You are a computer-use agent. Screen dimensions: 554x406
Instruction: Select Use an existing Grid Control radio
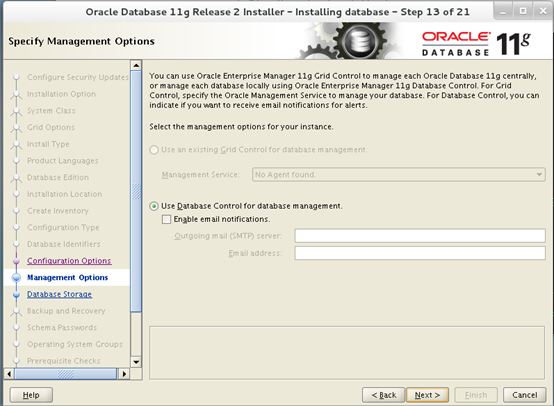(154, 150)
